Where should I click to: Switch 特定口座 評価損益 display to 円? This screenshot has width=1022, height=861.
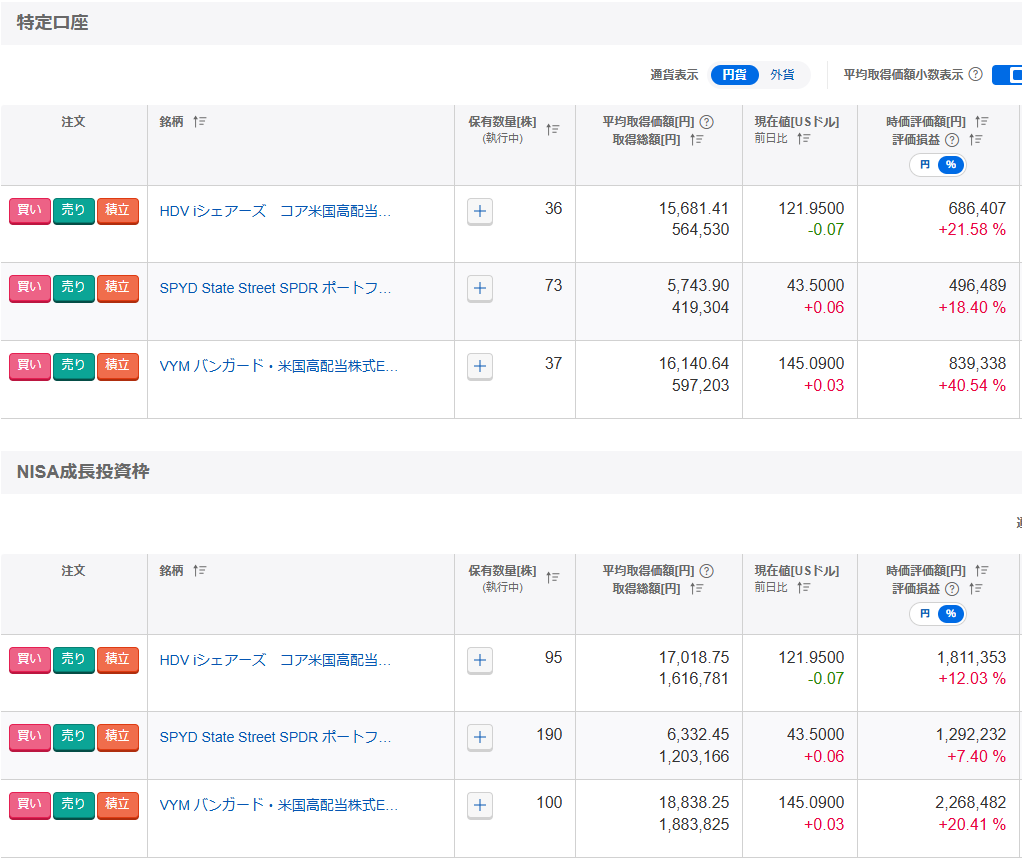point(925,165)
